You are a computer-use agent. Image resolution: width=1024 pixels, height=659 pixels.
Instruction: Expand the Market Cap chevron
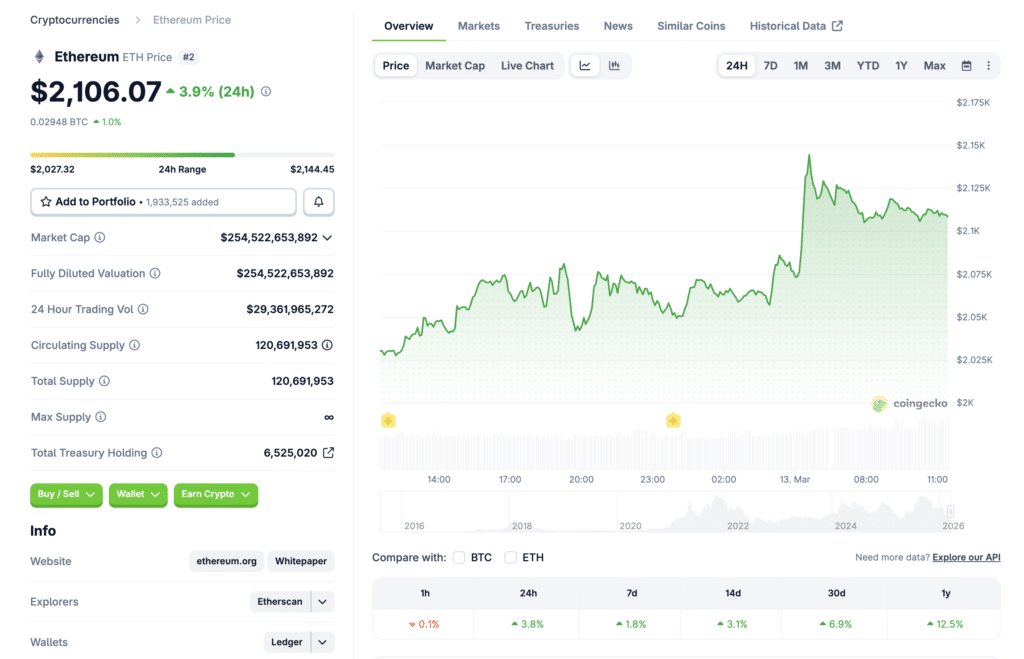[328, 238]
